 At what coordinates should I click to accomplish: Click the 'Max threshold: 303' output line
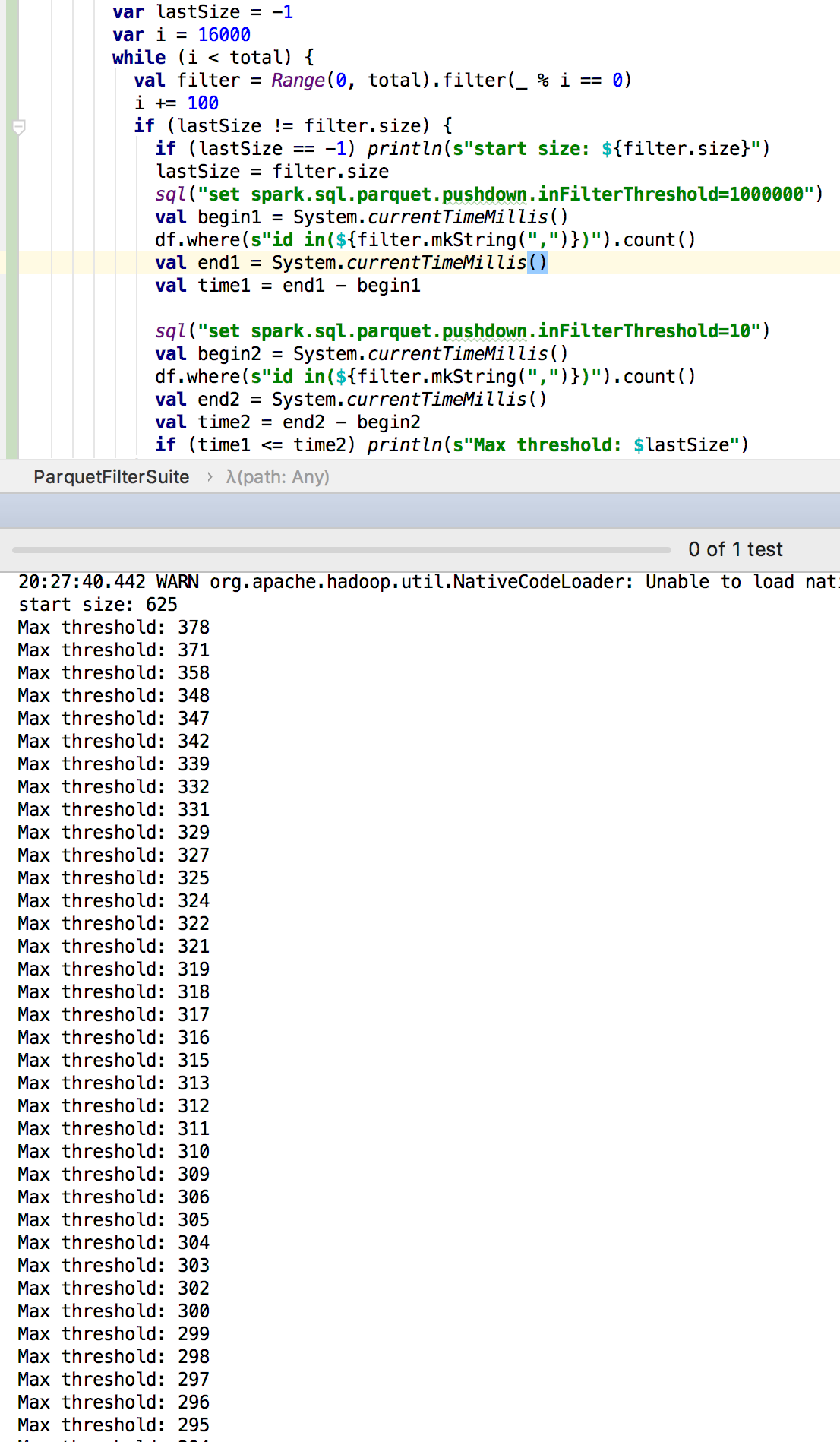point(114,1266)
